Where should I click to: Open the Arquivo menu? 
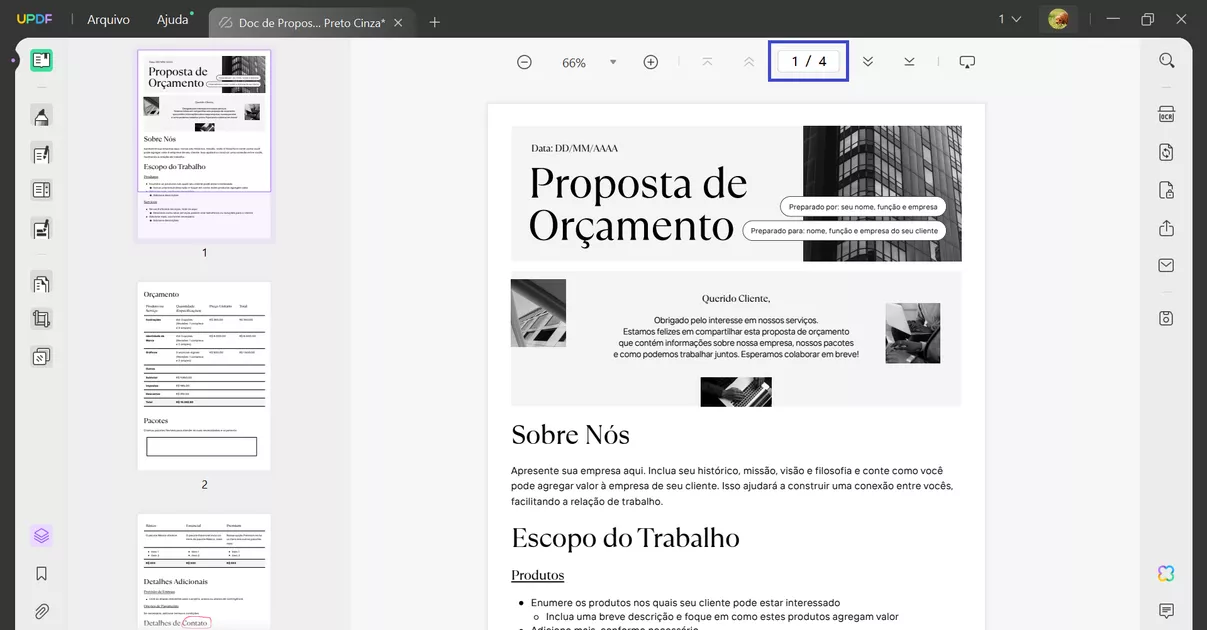pyautogui.click(x=107, y=19)
